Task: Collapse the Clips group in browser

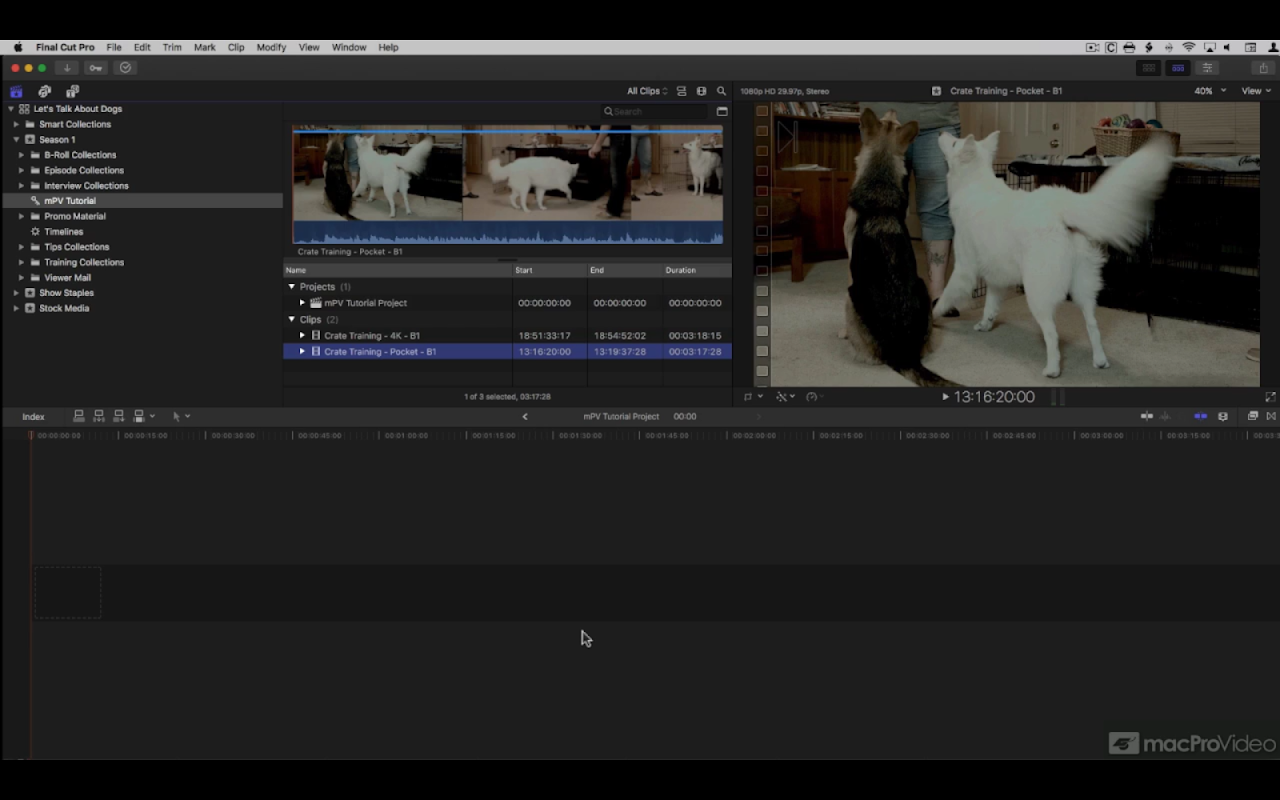Action: [292, 320]
